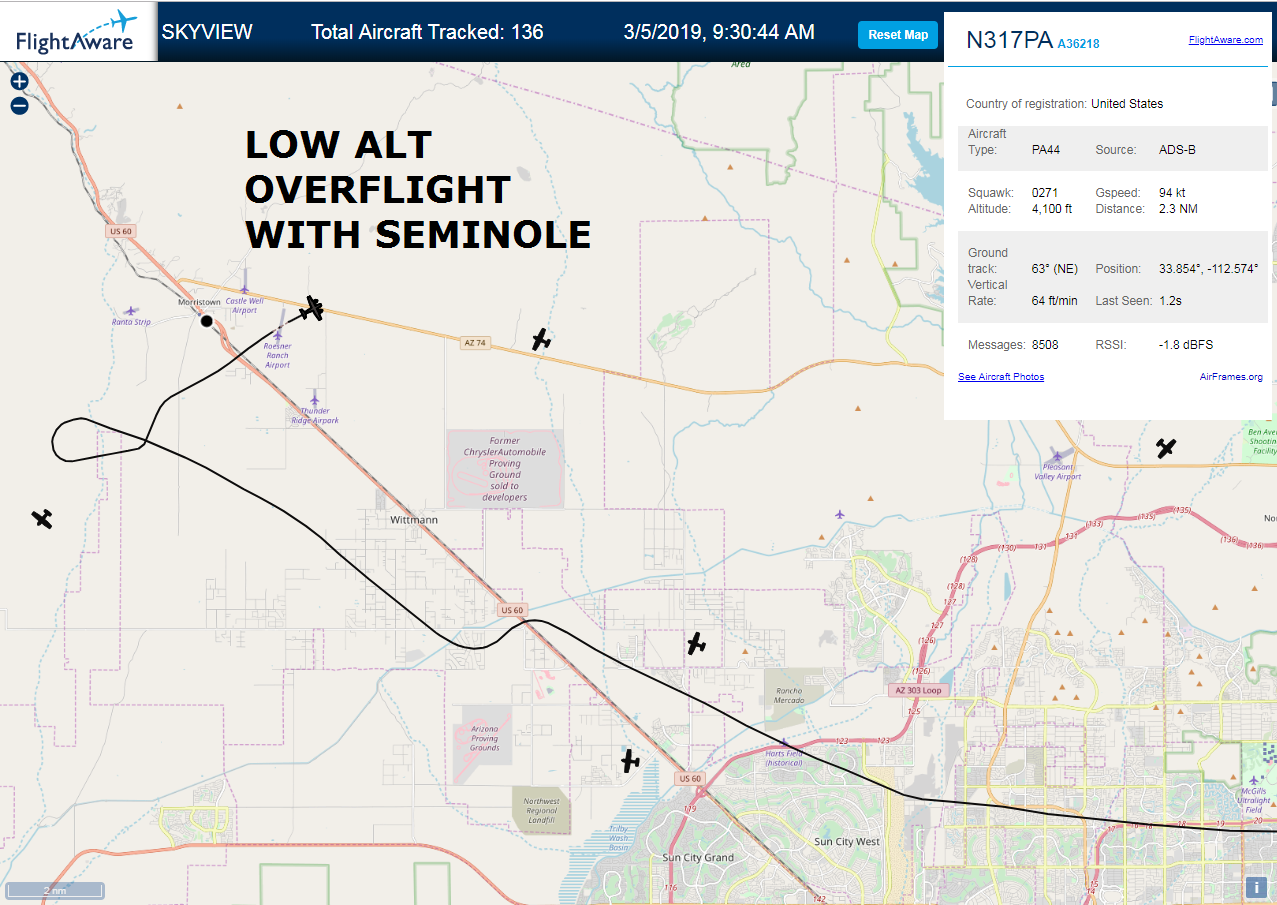The height and width of the screenshot is (905, 1277).
Task: Click the squawk value 0271
Action: pyautogui.click(x=1045, y=193)
